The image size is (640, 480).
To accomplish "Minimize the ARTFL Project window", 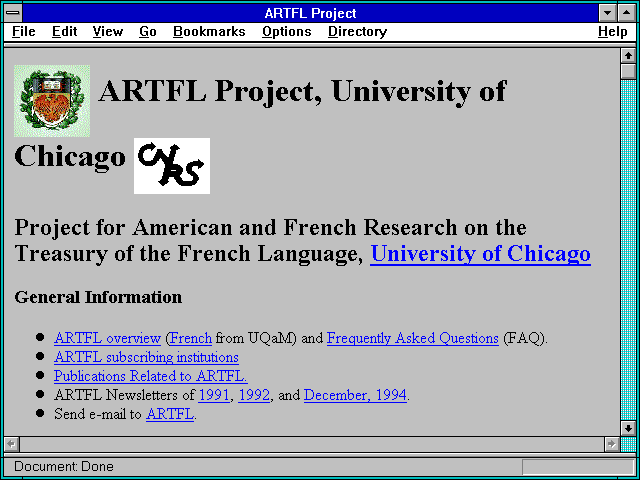I will point(607,13).
